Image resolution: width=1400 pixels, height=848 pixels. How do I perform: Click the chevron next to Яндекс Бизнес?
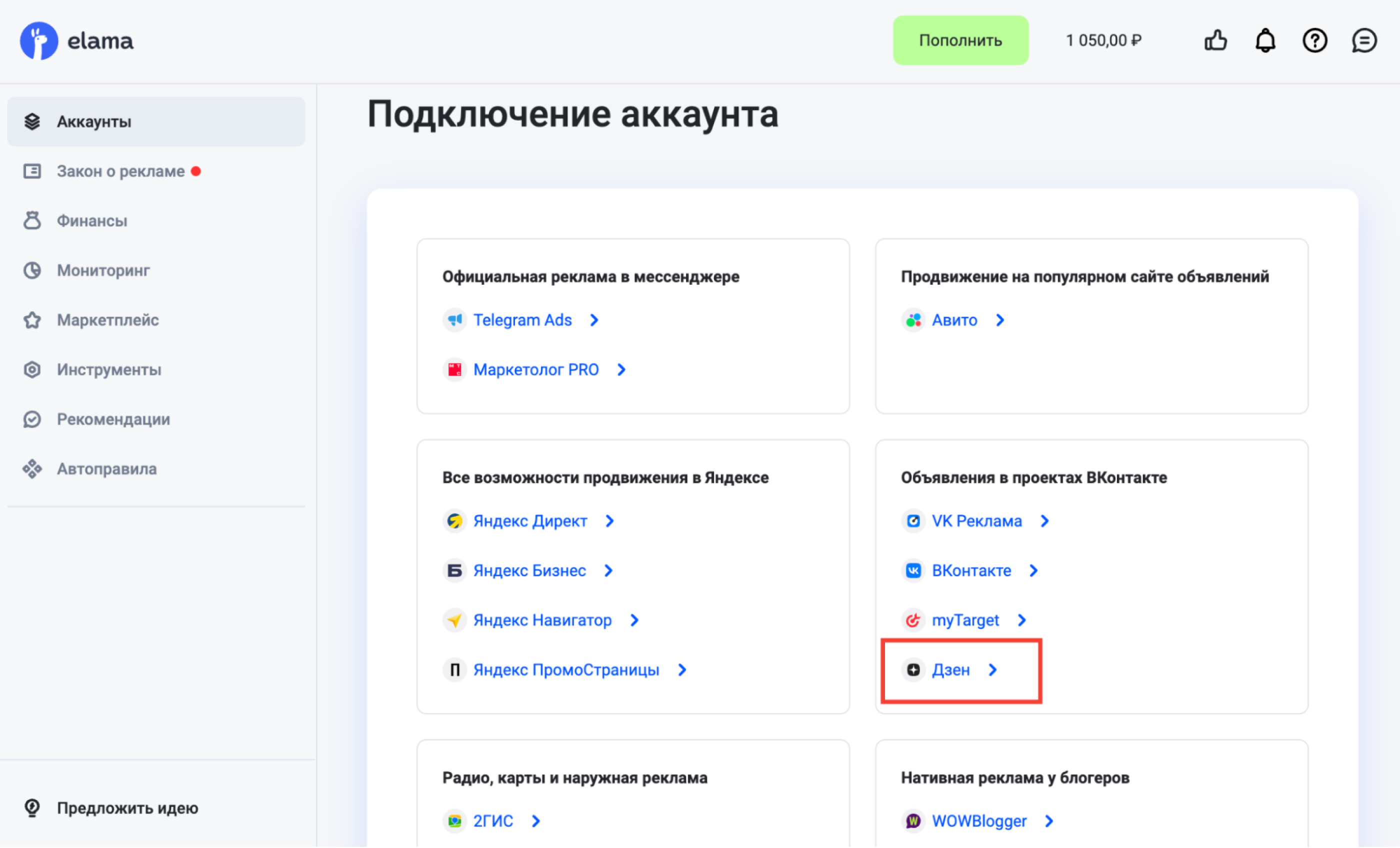[x=608, y=571]
